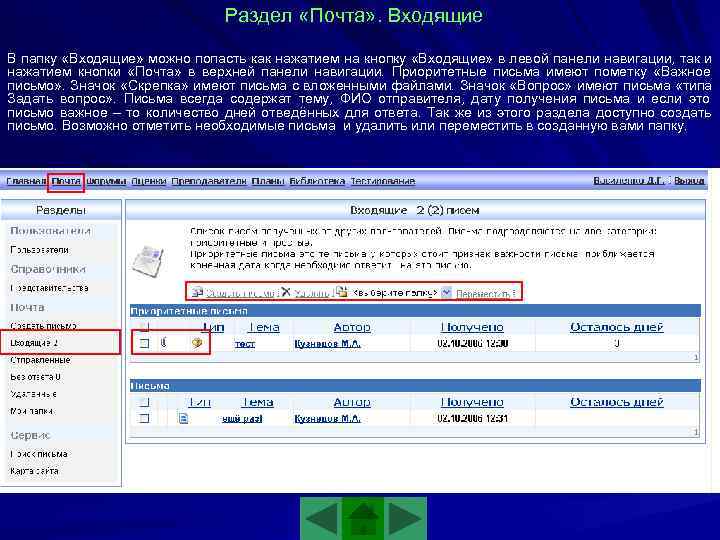Open Библиотека in the top navigation bar

tap(317, 181)
